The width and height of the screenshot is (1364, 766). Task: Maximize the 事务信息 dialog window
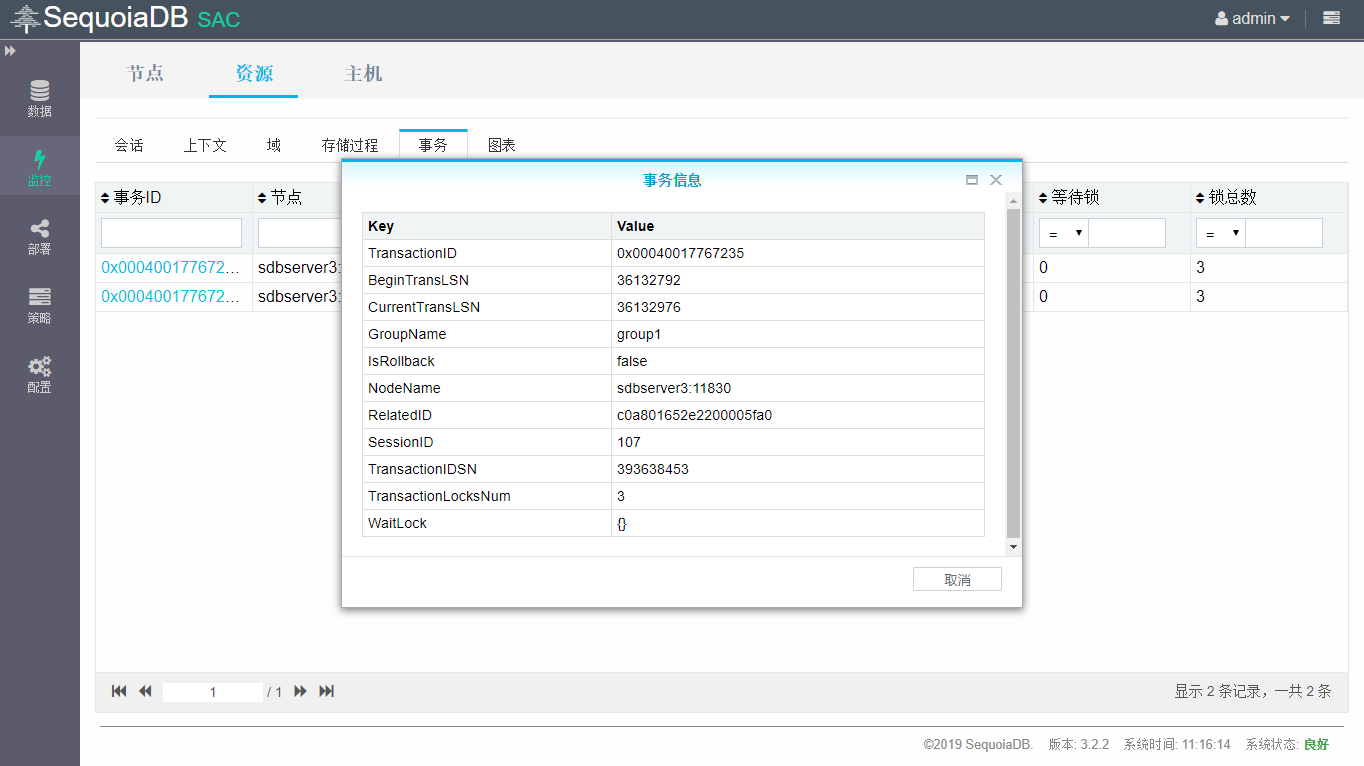(971, 180)
